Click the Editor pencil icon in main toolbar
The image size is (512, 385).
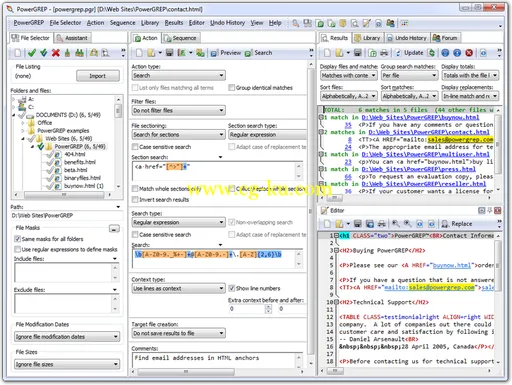click(366, 23)
